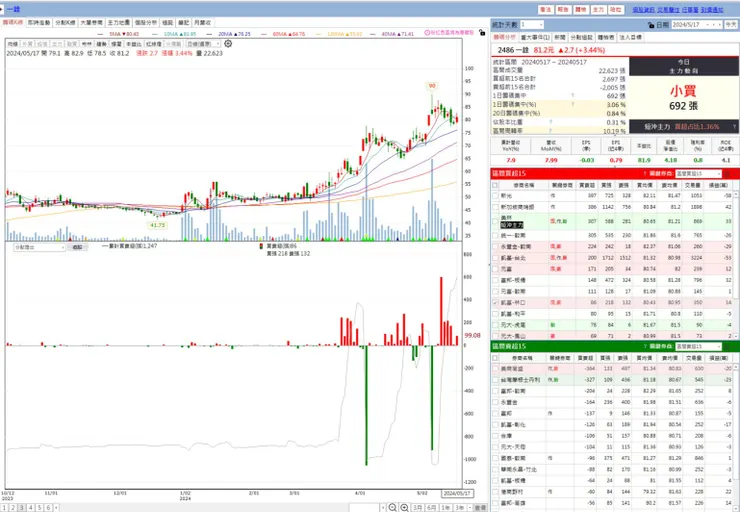
Task: Check the 永豐金-敦南 broker checkbox
Action: pos(495,246)
